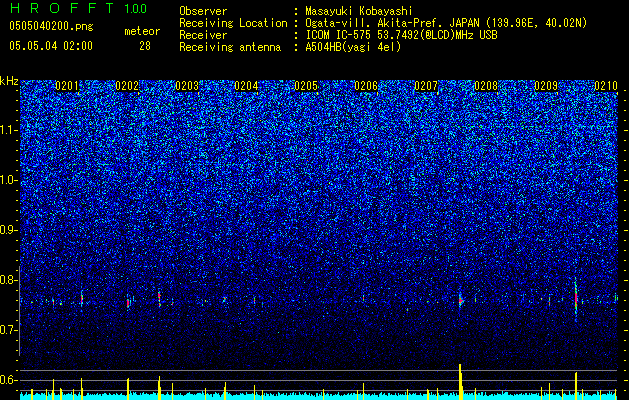Click the antenna value A504HB(yagi 4el)
629x400 pixels.
[x=353, y=47]
